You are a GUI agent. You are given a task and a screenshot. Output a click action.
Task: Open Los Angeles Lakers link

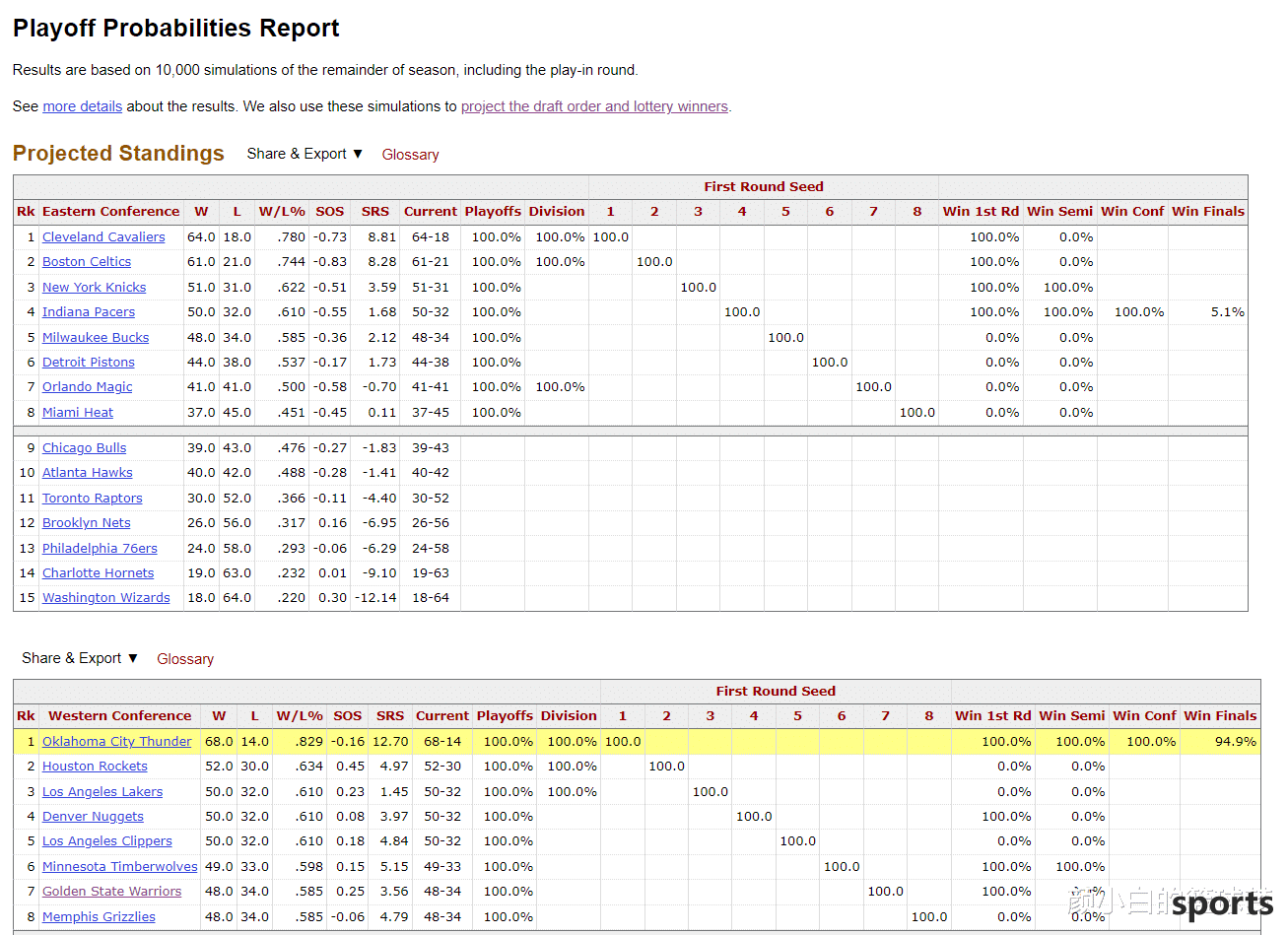[102, 792]
